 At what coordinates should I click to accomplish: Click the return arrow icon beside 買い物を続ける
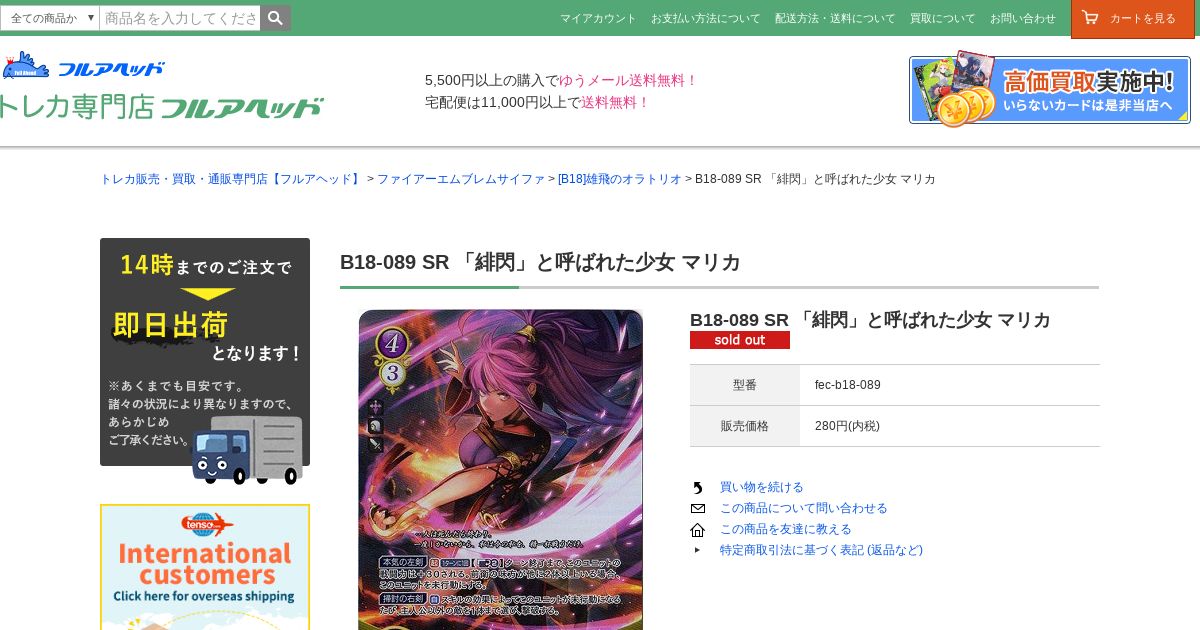(x=698, y=487)
